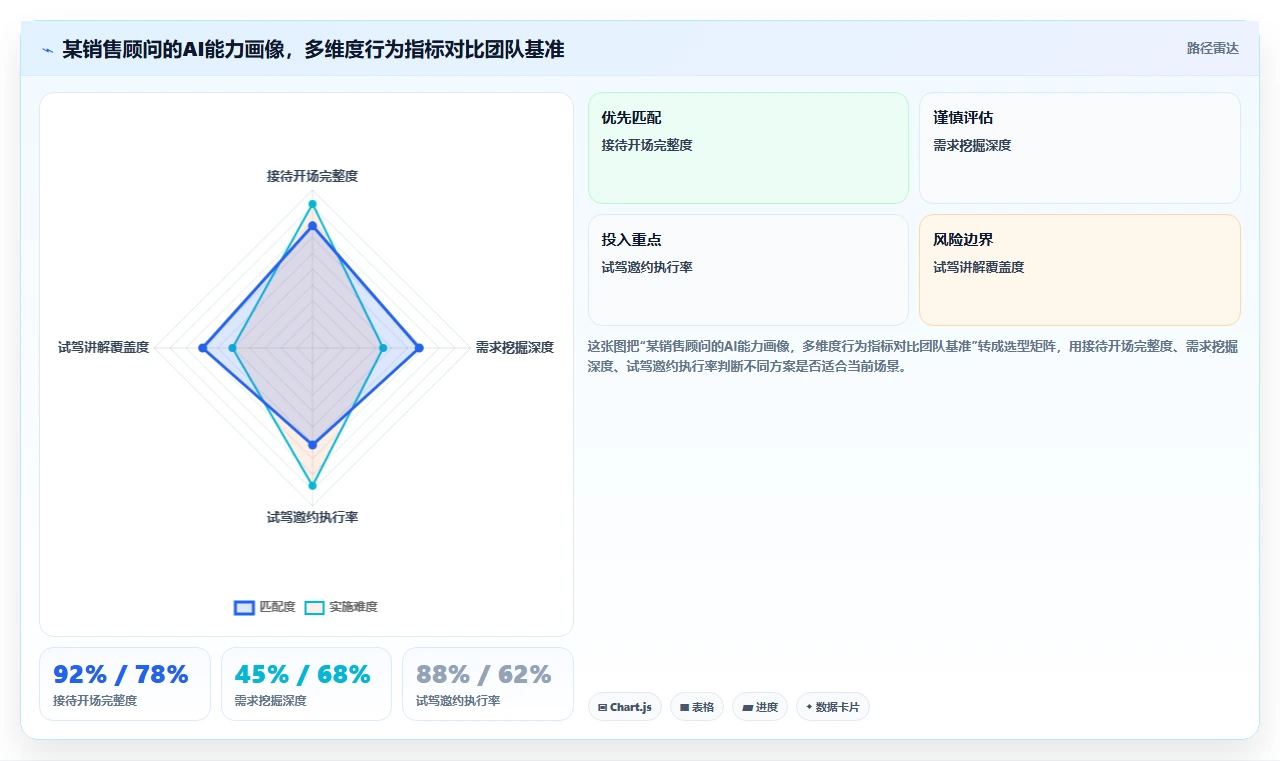Click the blue data point on radar right
The image size is (1280, 761).
[x=419, y=348]
